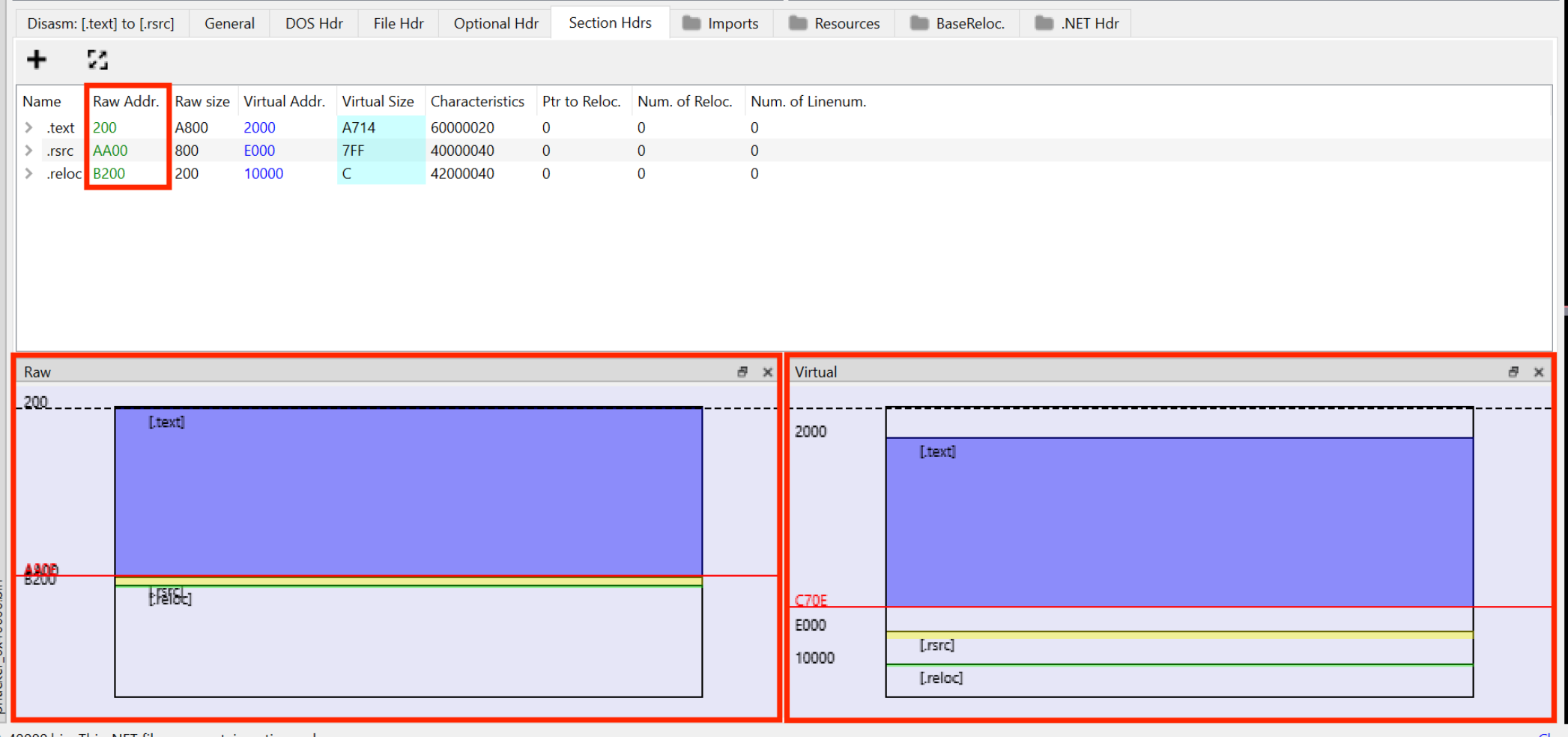Follow virtual address E000 link
The image size is (1568, 737).
pyautogui.click(x=259, y=151)
